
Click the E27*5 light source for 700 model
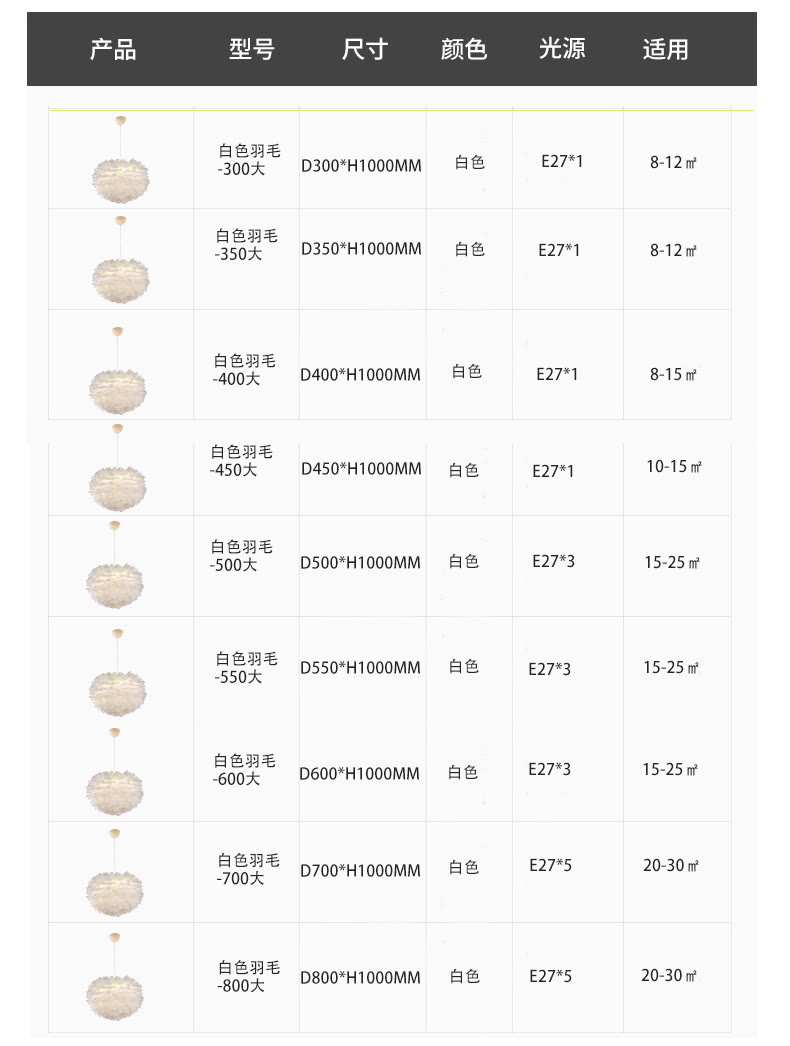pyautogui.click(x=550, y=865)
